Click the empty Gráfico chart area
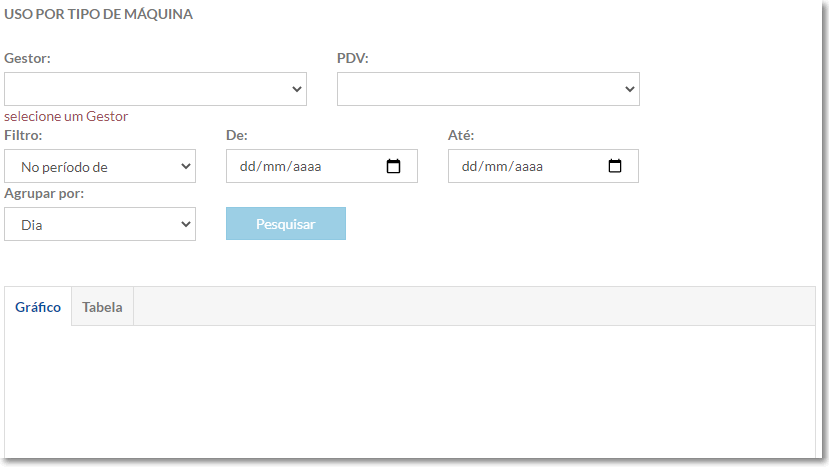 [x=410, y=391]
